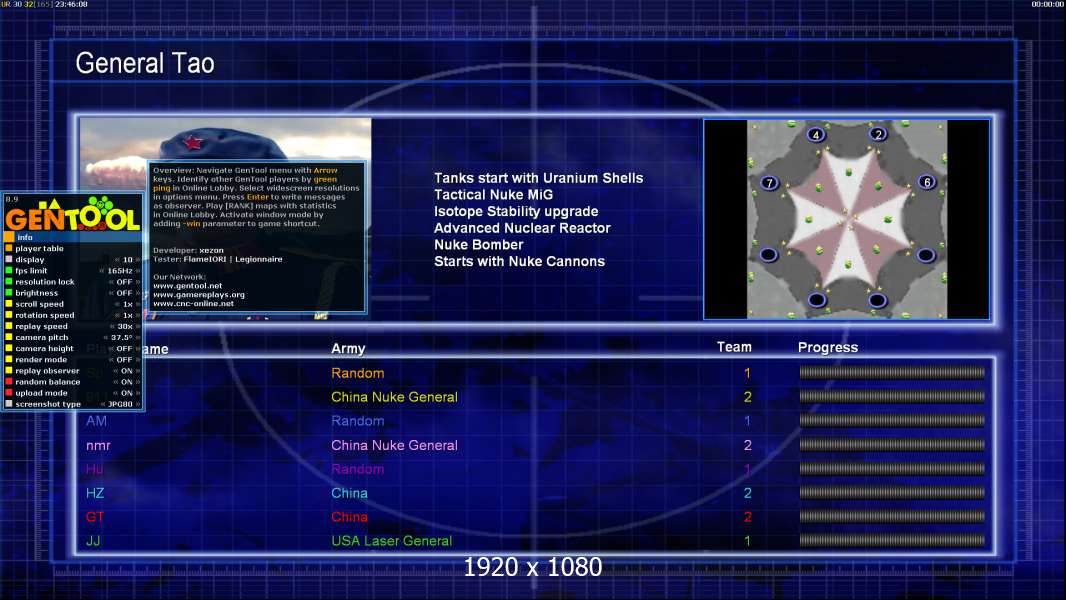This screenshot has width=1066, height=600.
Task: Click the progress bar in nmr's row
Action: click(x=892, y=445)
